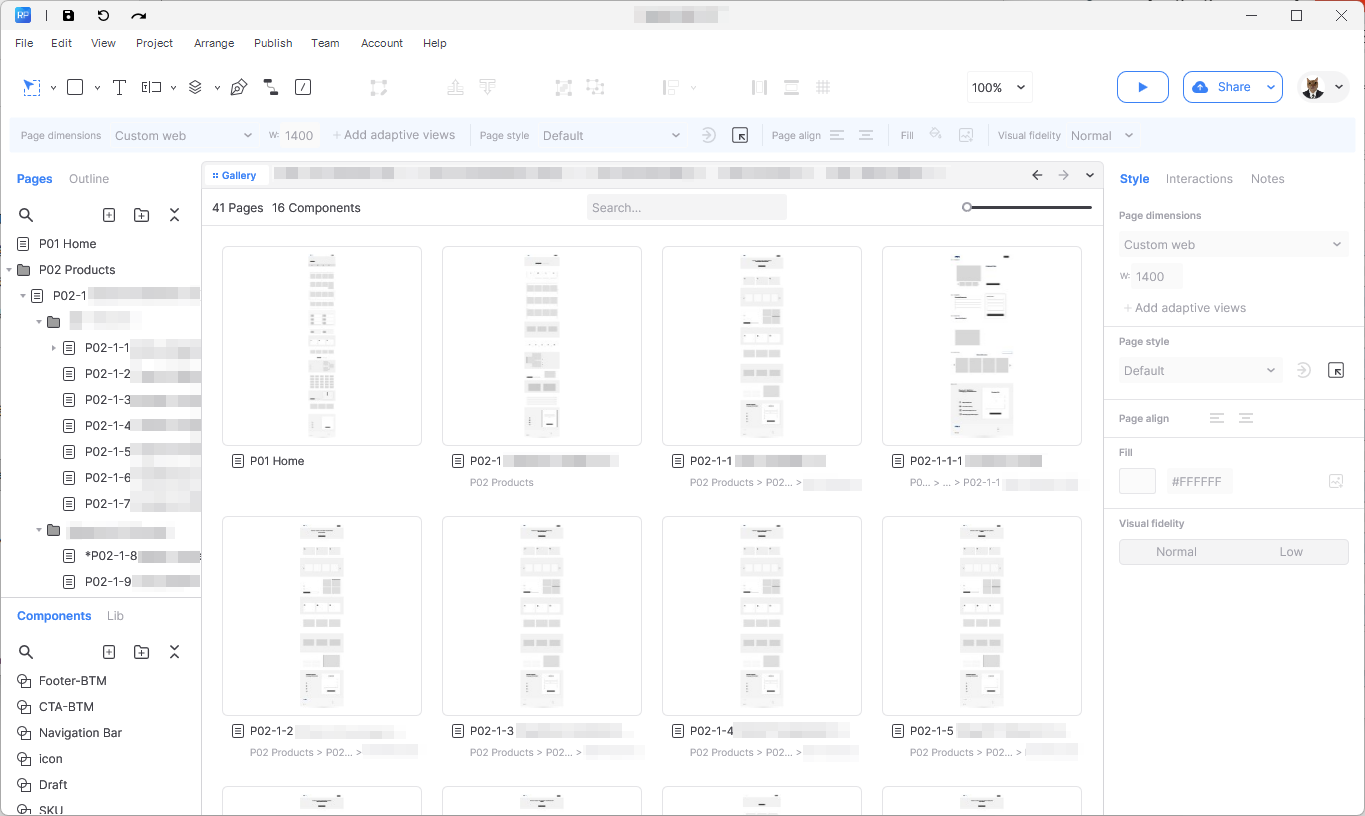The image size is (1365, 816).
Task: Align page center in the Style panel
Action: click(1246, 418)
